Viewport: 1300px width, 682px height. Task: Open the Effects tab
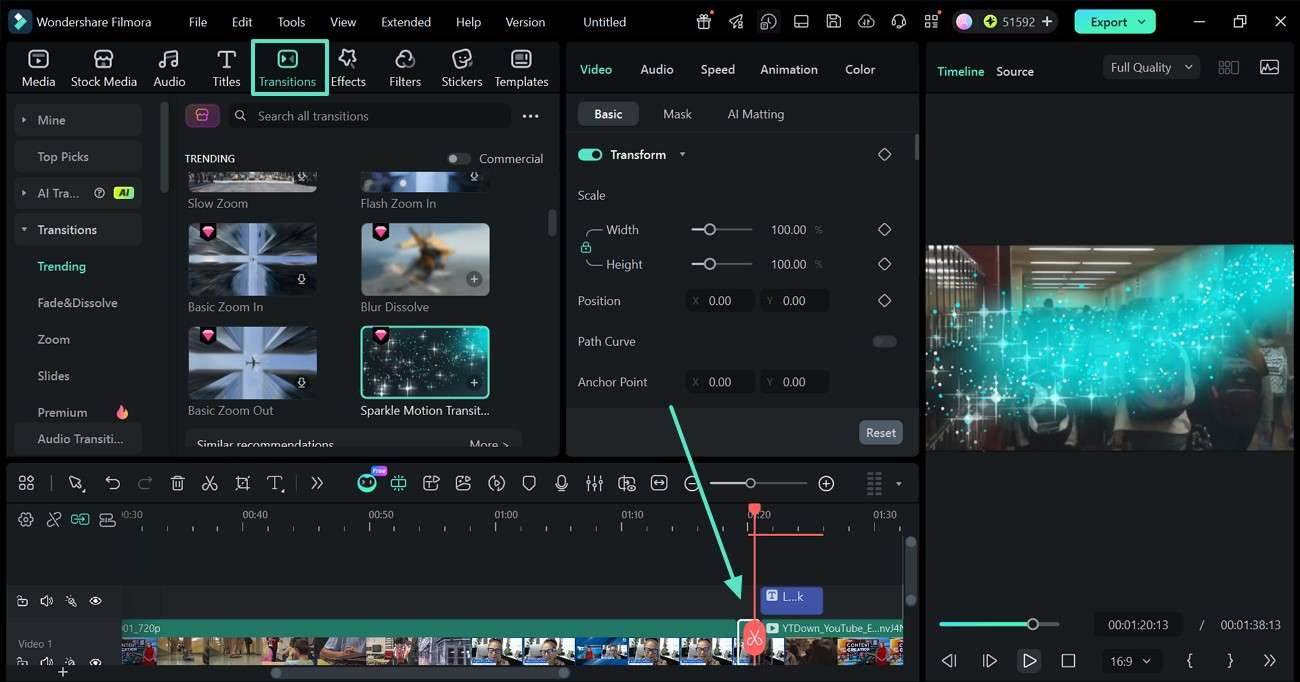(x=348, y=68)
